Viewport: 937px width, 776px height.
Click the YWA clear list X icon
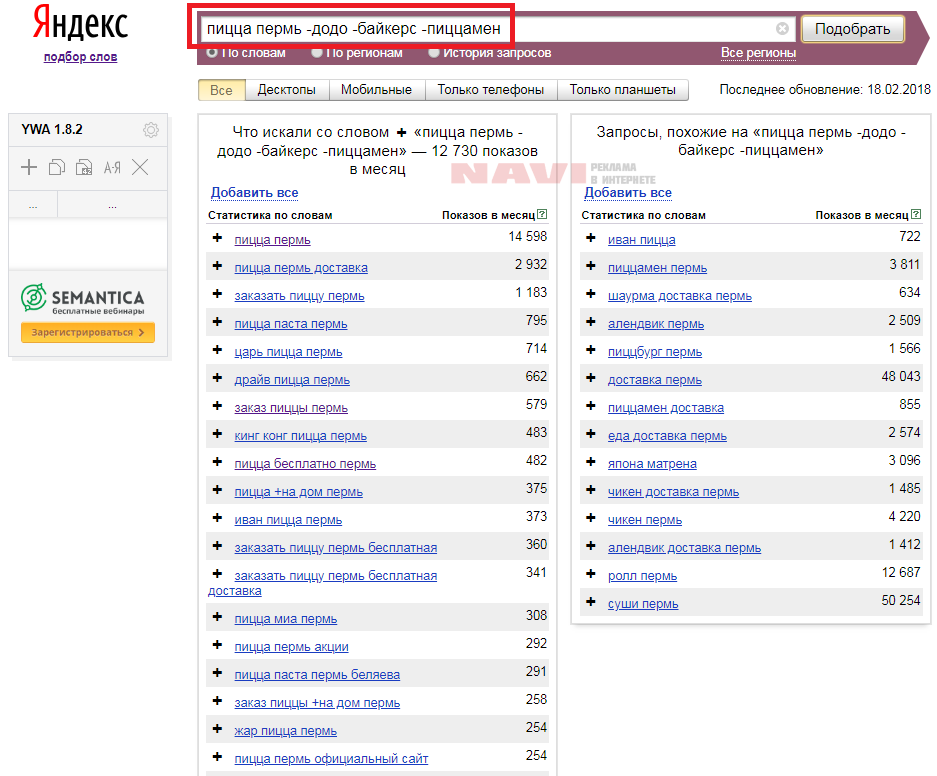click(x=140, y=167)
